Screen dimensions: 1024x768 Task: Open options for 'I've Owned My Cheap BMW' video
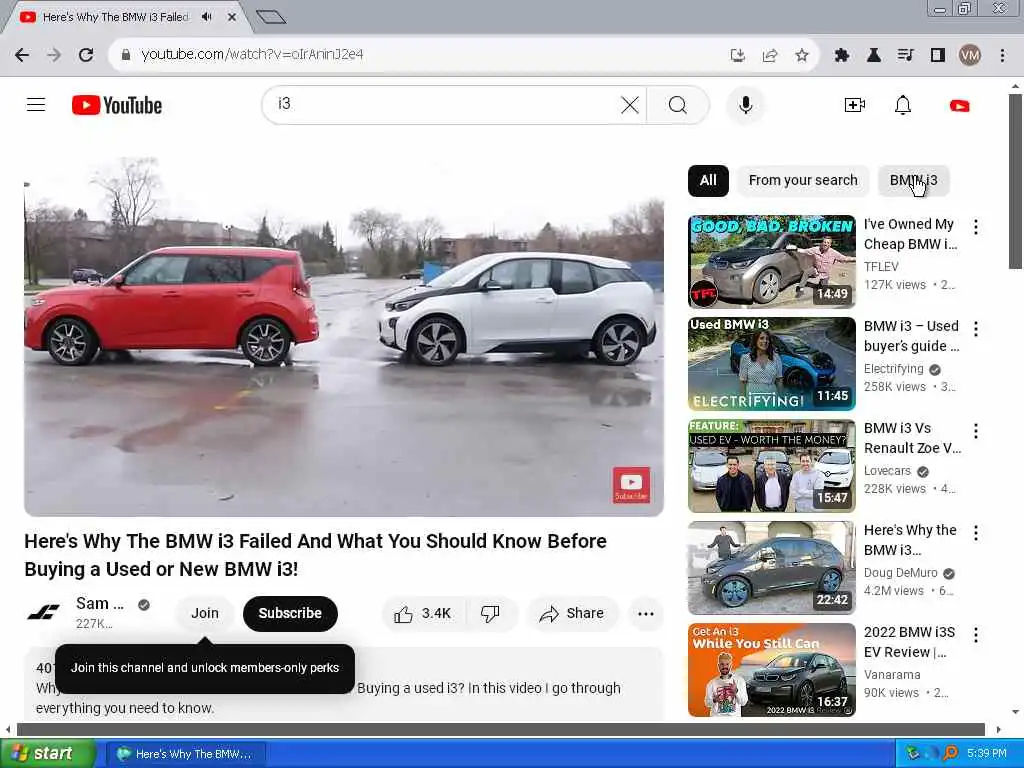[976, 227]
